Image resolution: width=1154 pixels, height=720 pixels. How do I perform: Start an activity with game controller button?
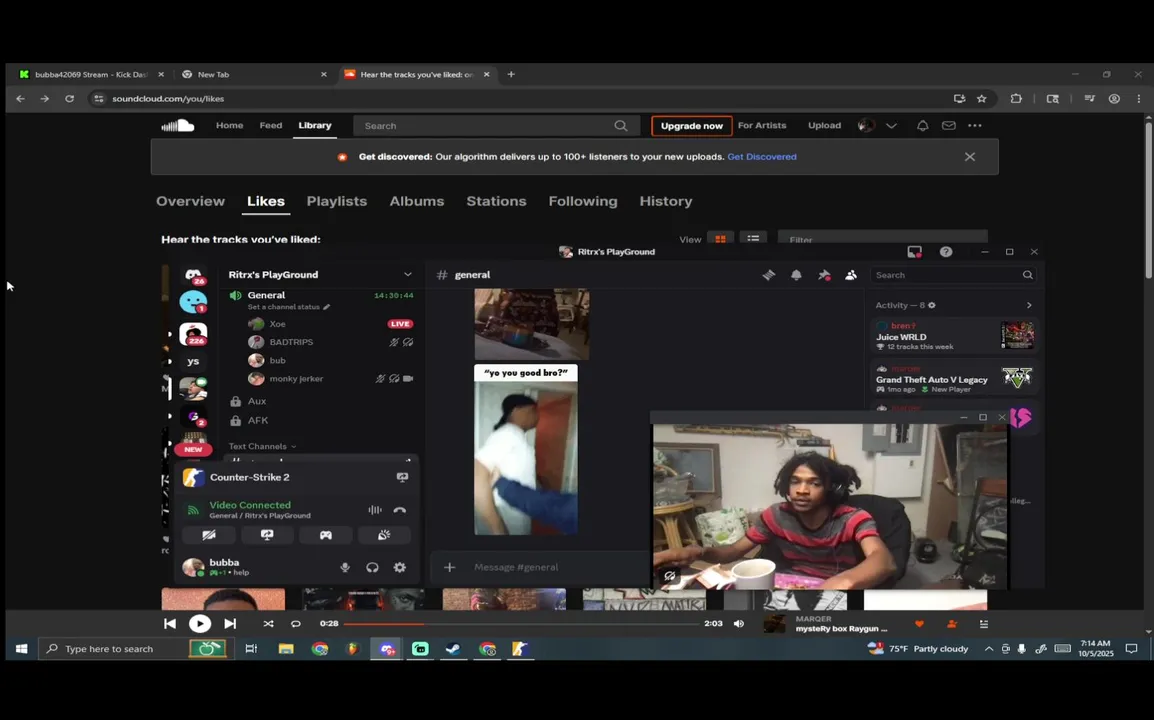(325, 535)
